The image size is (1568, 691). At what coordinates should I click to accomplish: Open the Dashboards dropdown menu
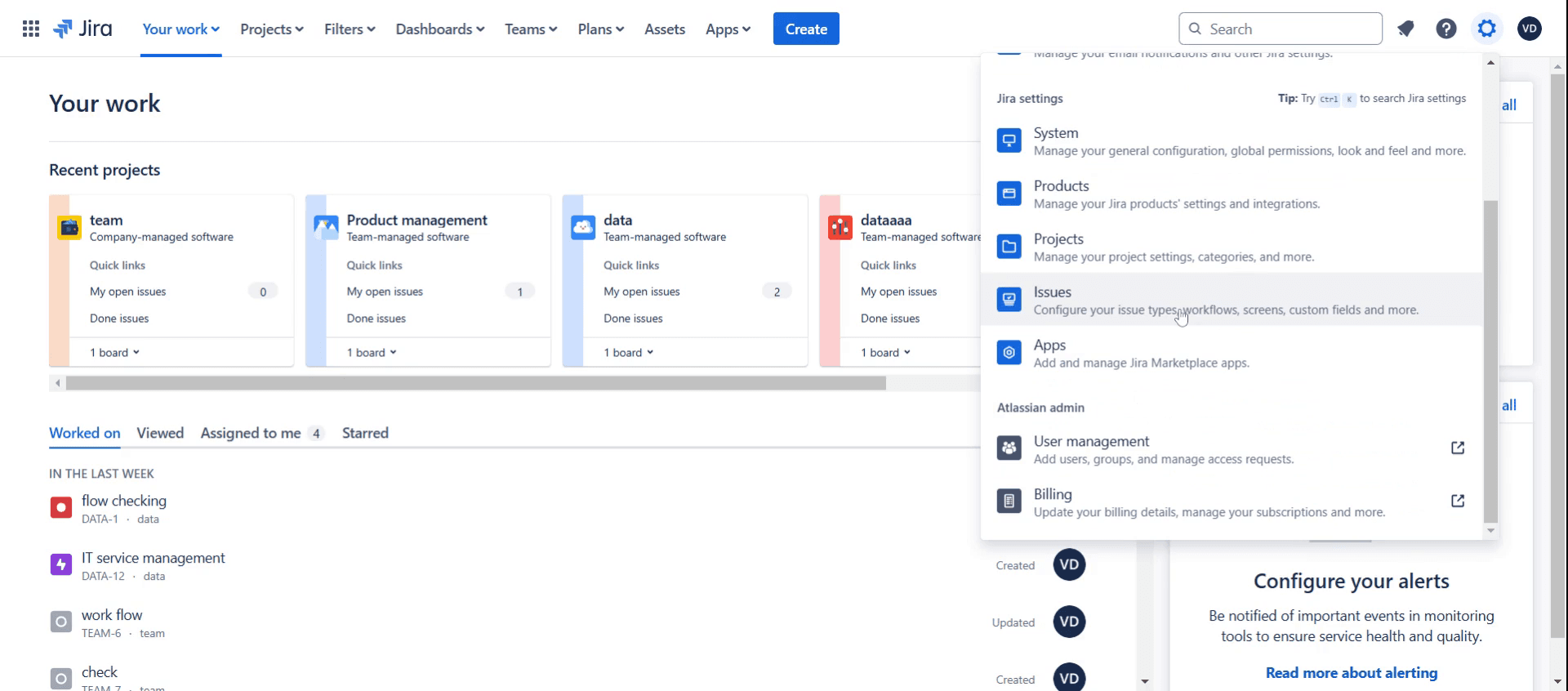pyautogui.click(x=440, y=29)
